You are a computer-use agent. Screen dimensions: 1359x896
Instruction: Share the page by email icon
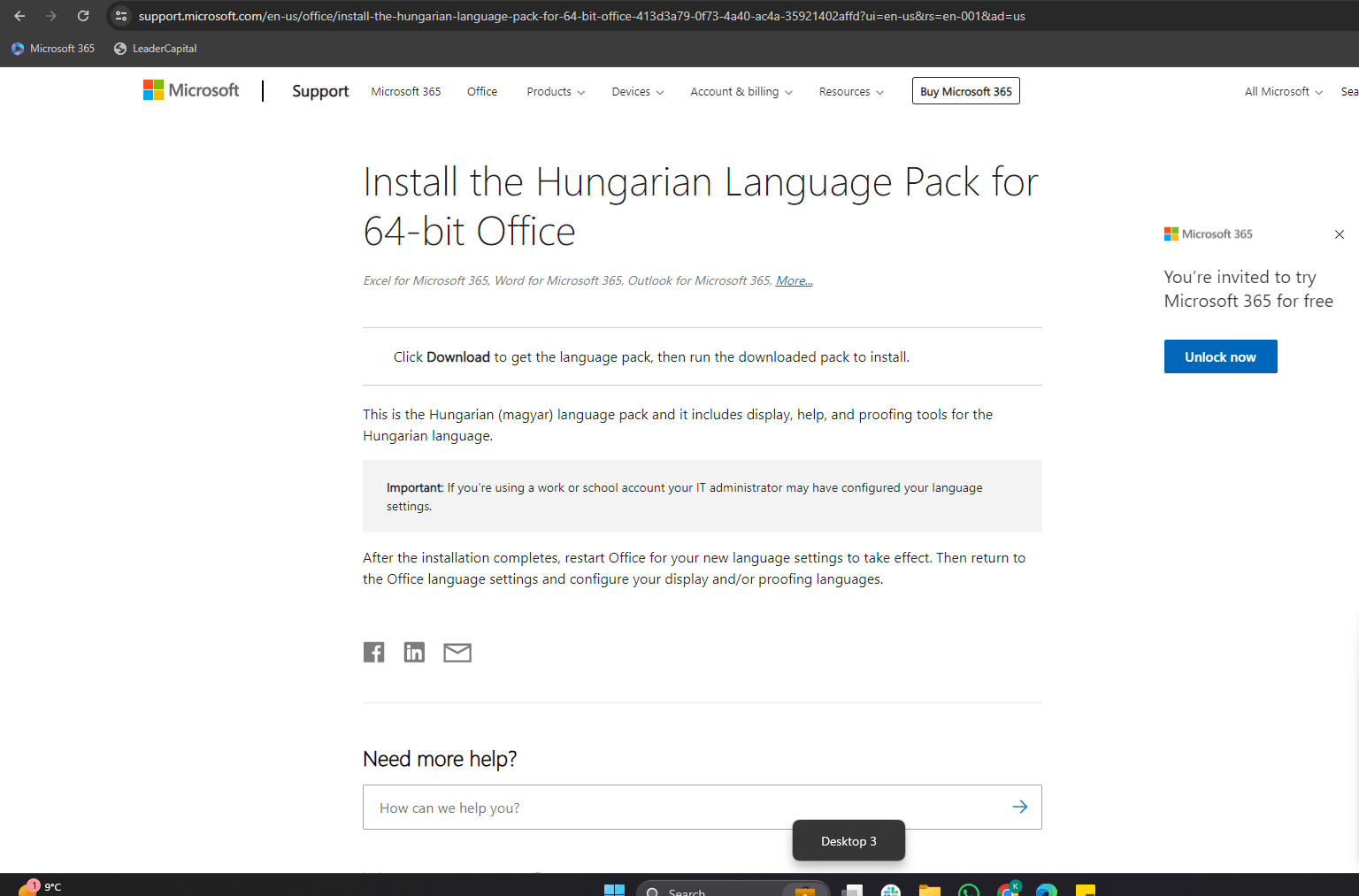(x=457, y=653)
